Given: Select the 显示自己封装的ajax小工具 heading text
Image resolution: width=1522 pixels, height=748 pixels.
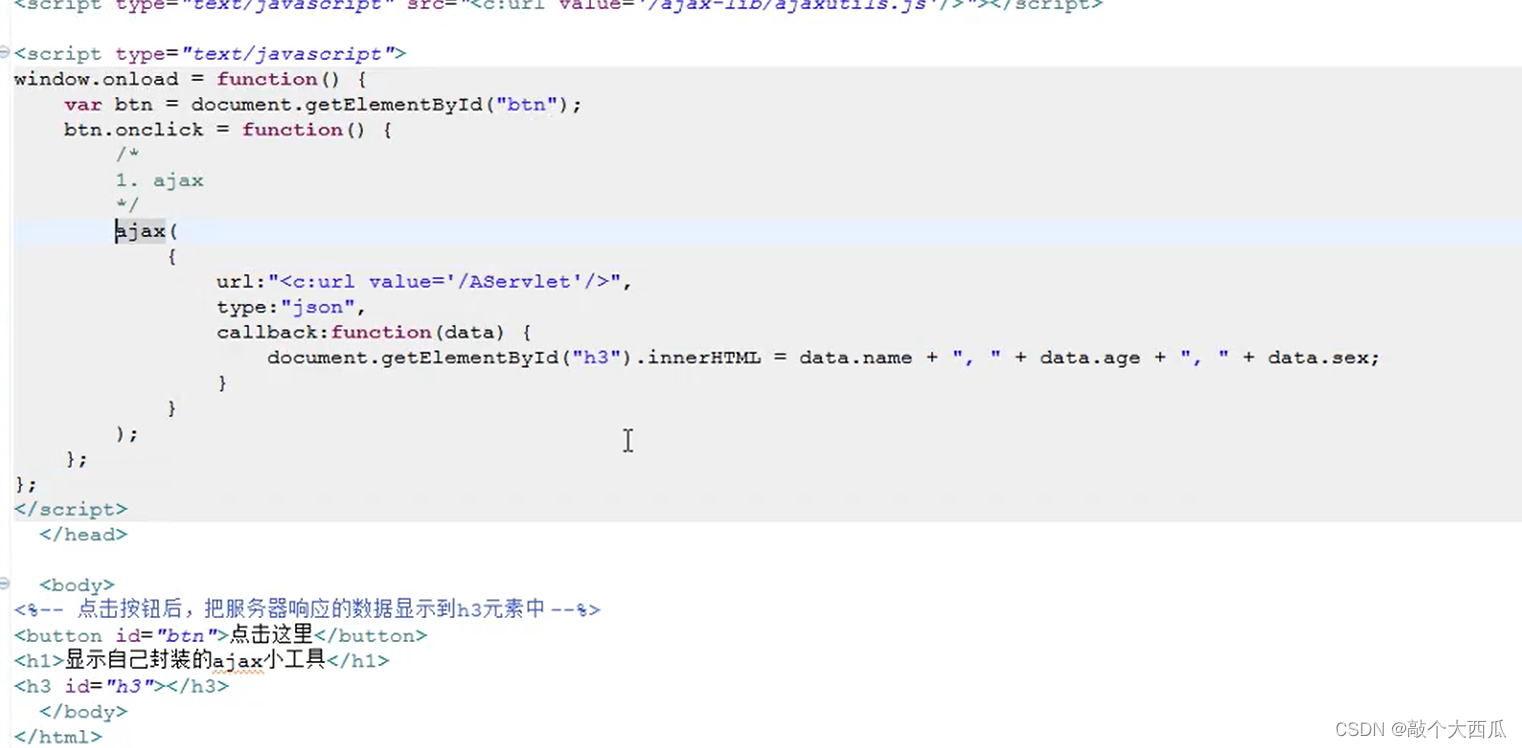Looking at the screenshot, I should point(196,659).
